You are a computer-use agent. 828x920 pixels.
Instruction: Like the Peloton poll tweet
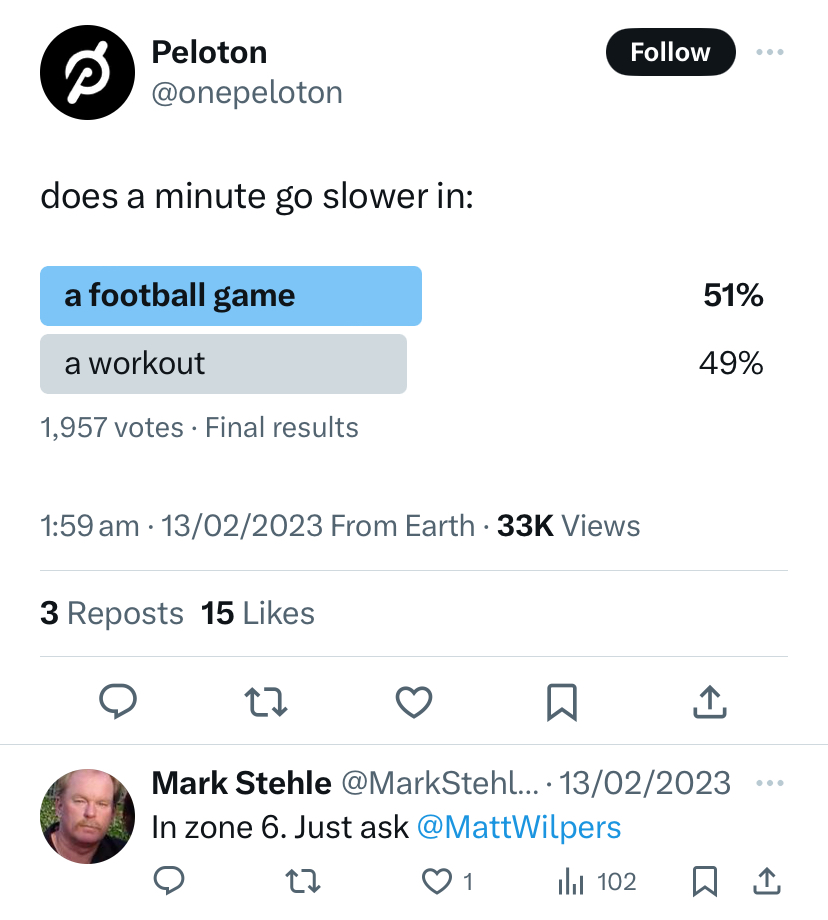(x=413, y=703)
